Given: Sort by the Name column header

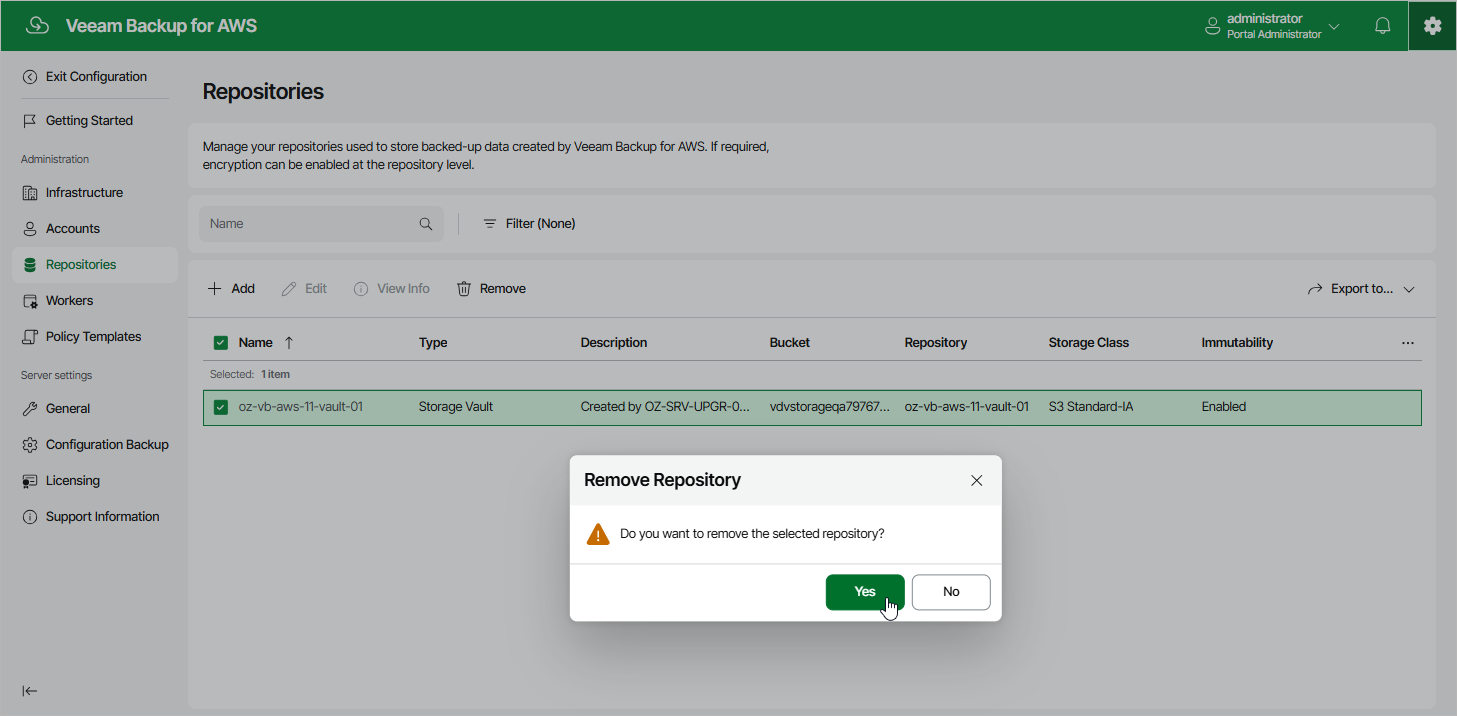Looking at the screenshot, I should [255, 343].
